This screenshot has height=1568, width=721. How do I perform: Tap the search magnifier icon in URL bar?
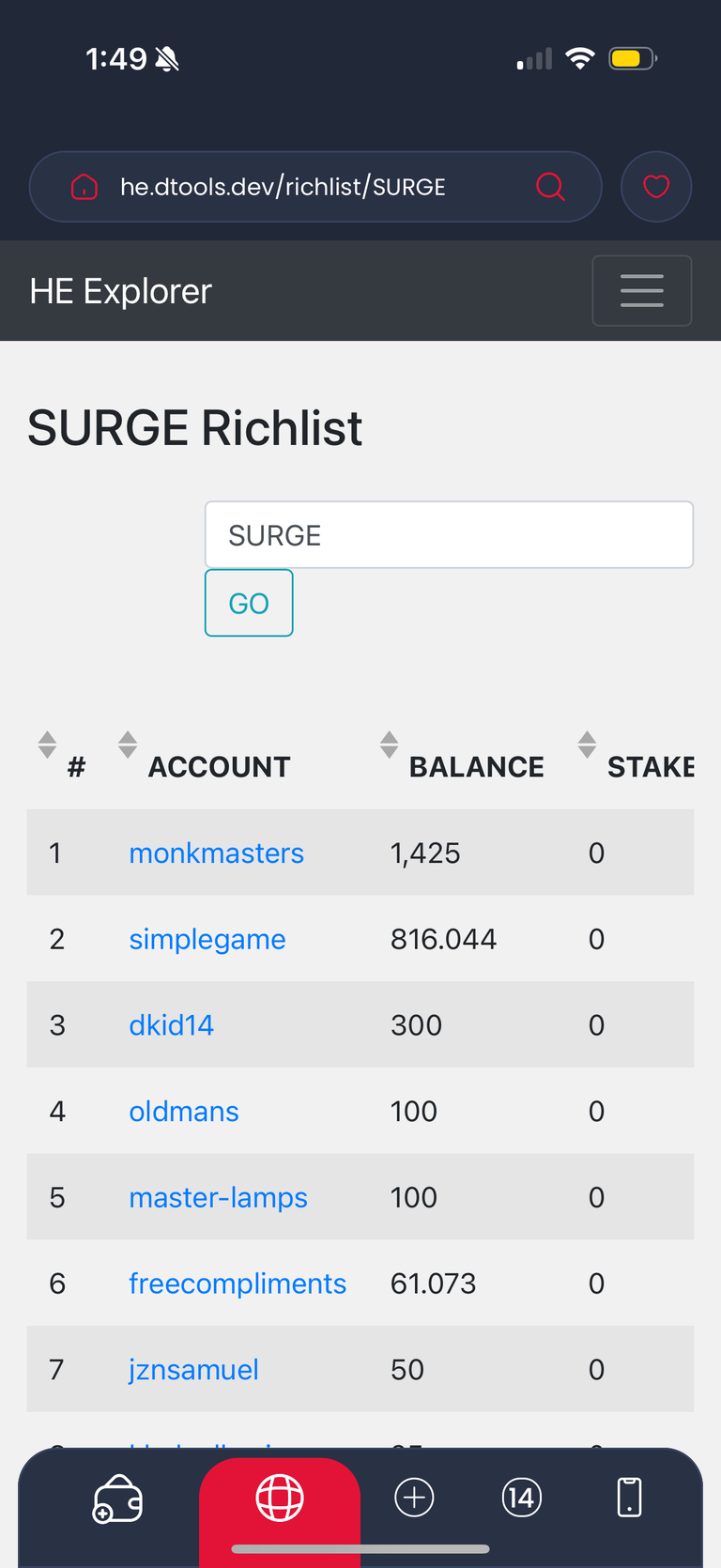point(550,187)
